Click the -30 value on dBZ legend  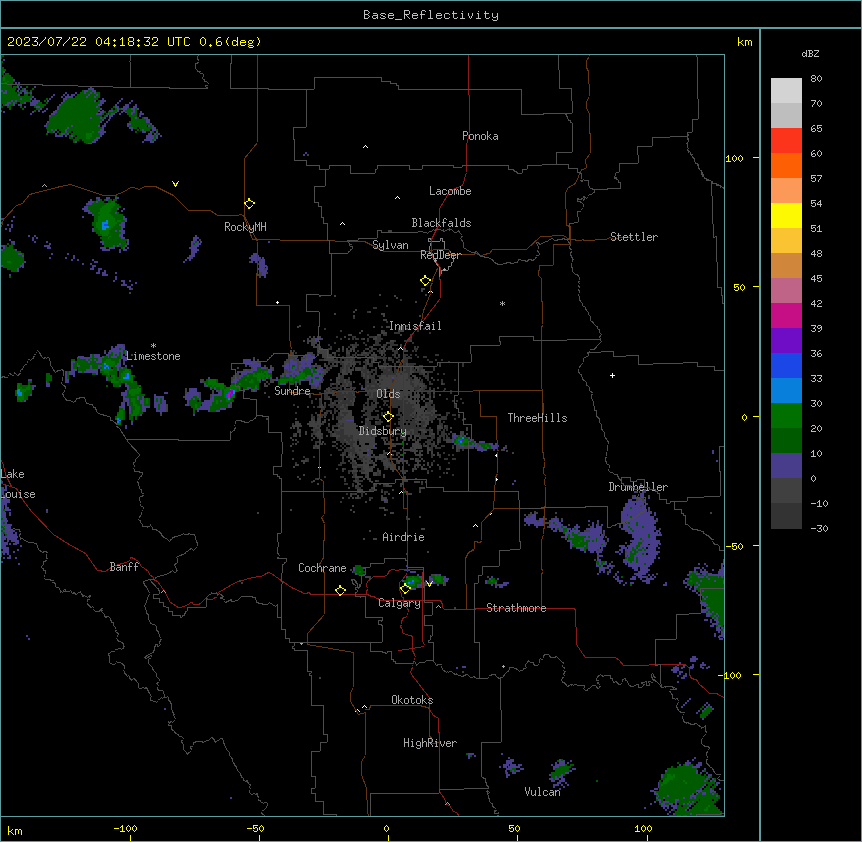(819, 528)
